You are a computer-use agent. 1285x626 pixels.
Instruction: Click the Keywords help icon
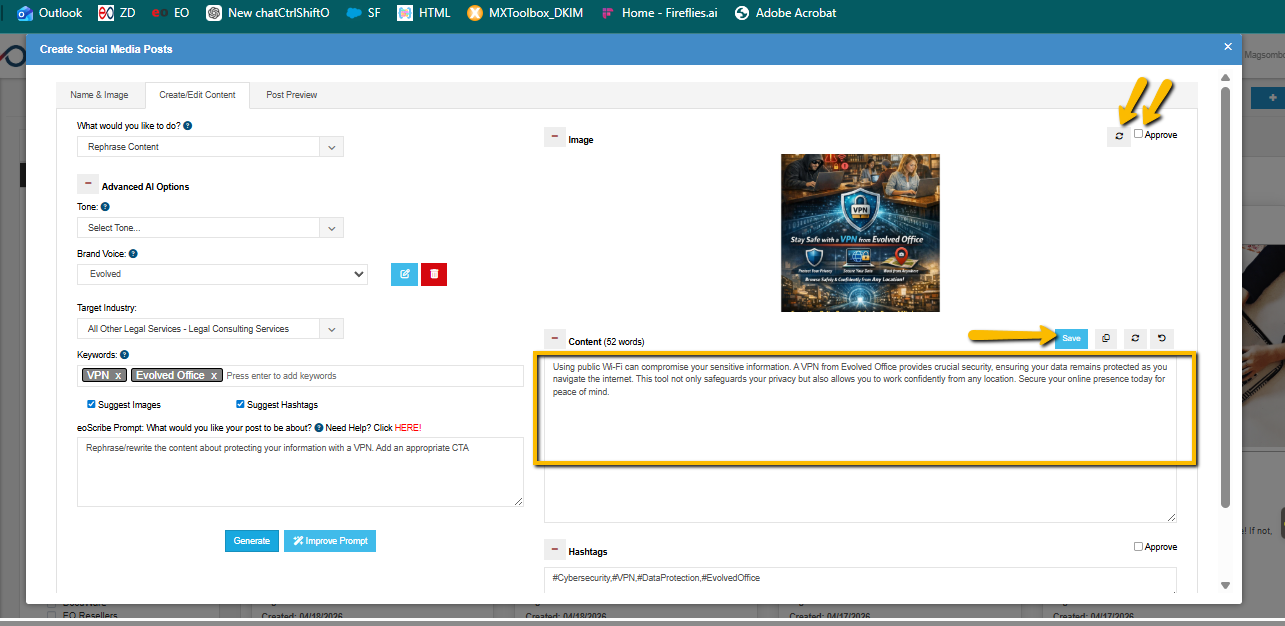click(x=124, y=354)
